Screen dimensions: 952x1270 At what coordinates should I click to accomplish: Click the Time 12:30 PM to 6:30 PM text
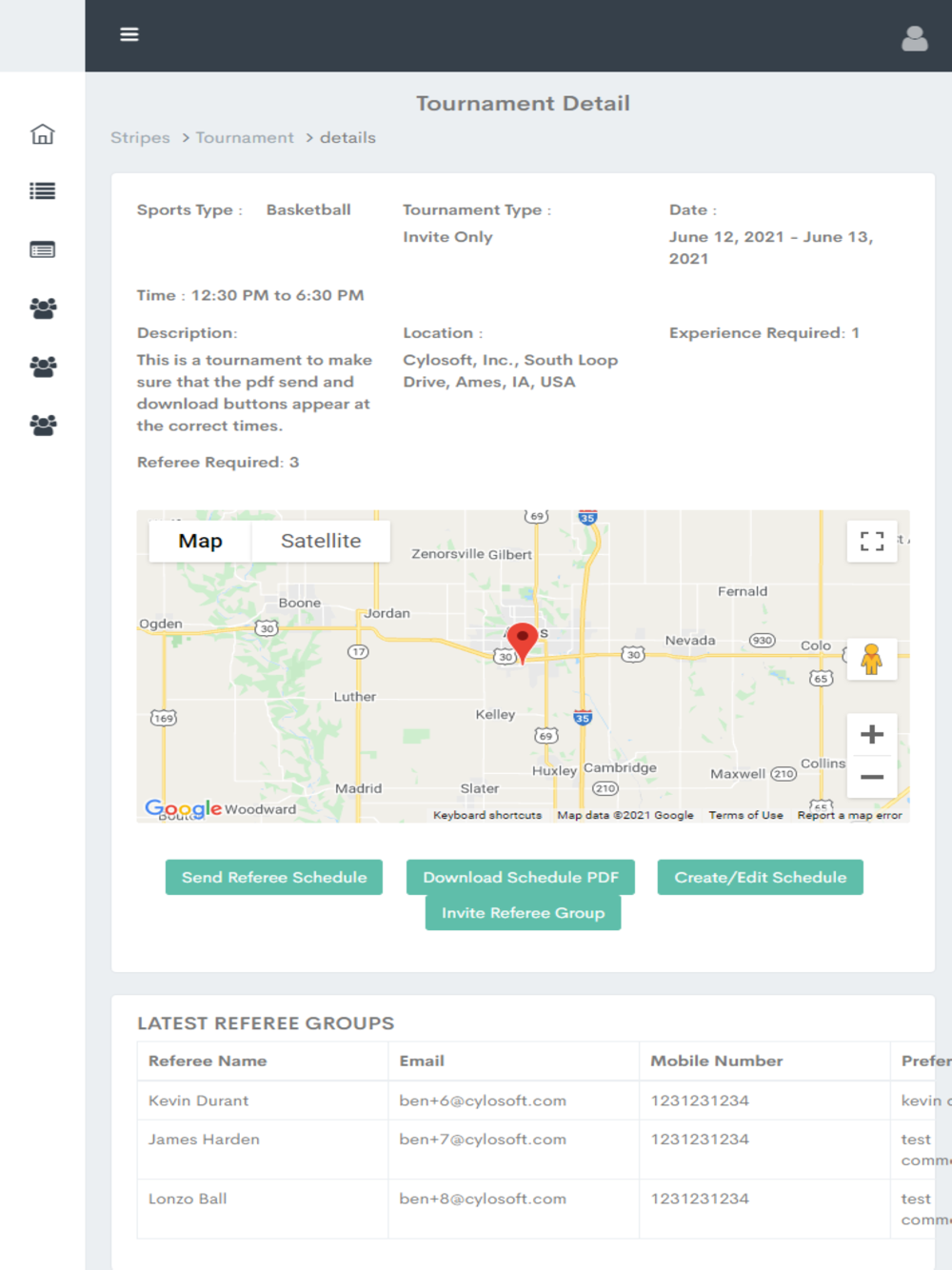(250, 295)
